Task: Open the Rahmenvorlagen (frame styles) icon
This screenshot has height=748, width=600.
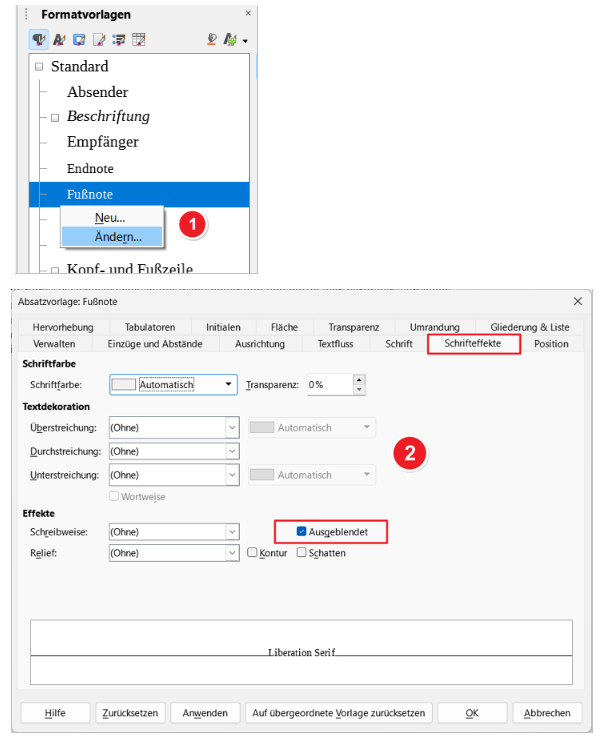Action: point(78,40)
